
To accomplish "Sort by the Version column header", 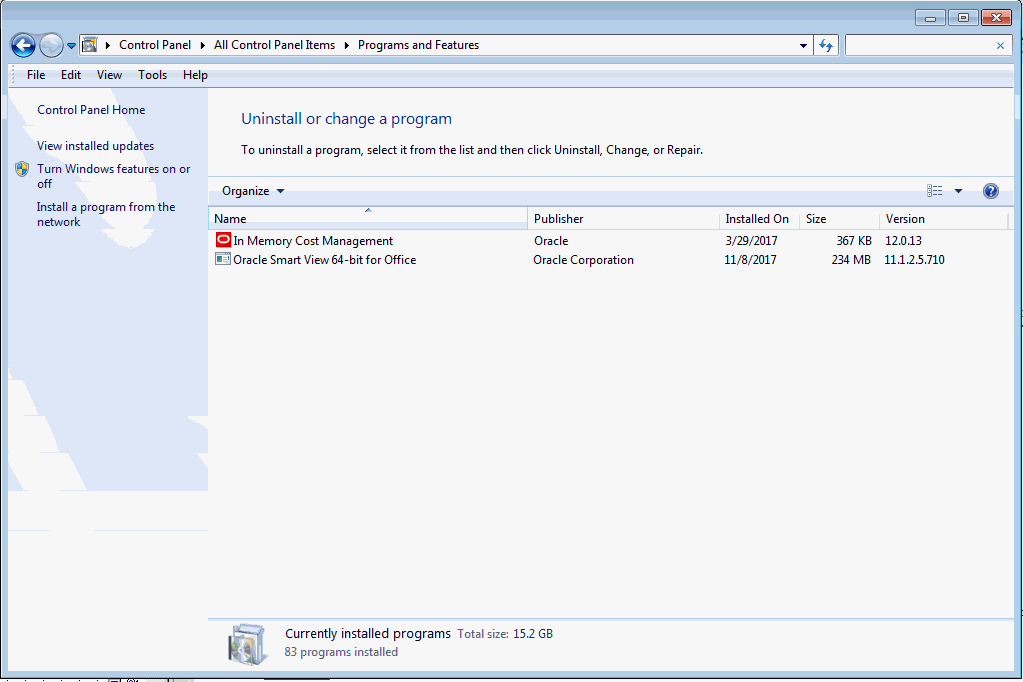I will (943, 219).
